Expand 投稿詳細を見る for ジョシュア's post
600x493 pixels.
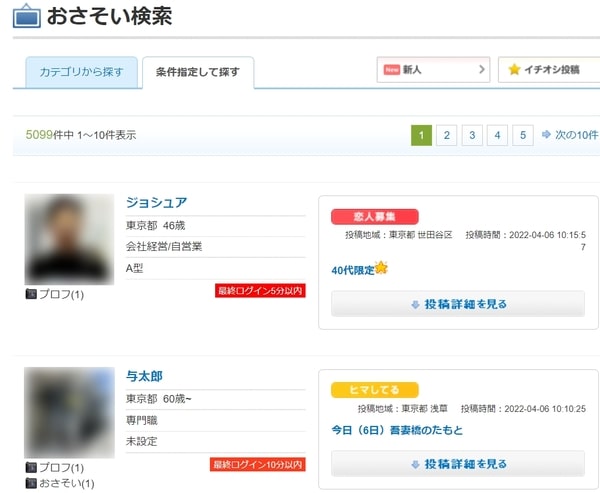pyautogui.click(x=458, y=304)
